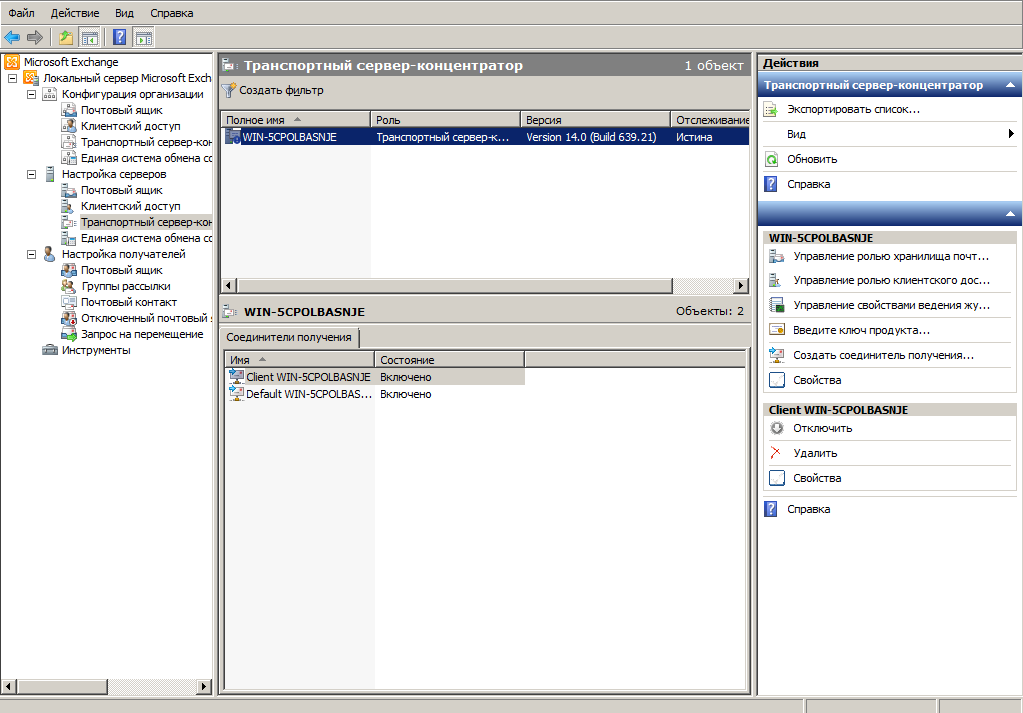Click the Инструменты toolbox icon in the tree
The height and width of the screenshot is (713, 1023).
click(x=50, y=350)
